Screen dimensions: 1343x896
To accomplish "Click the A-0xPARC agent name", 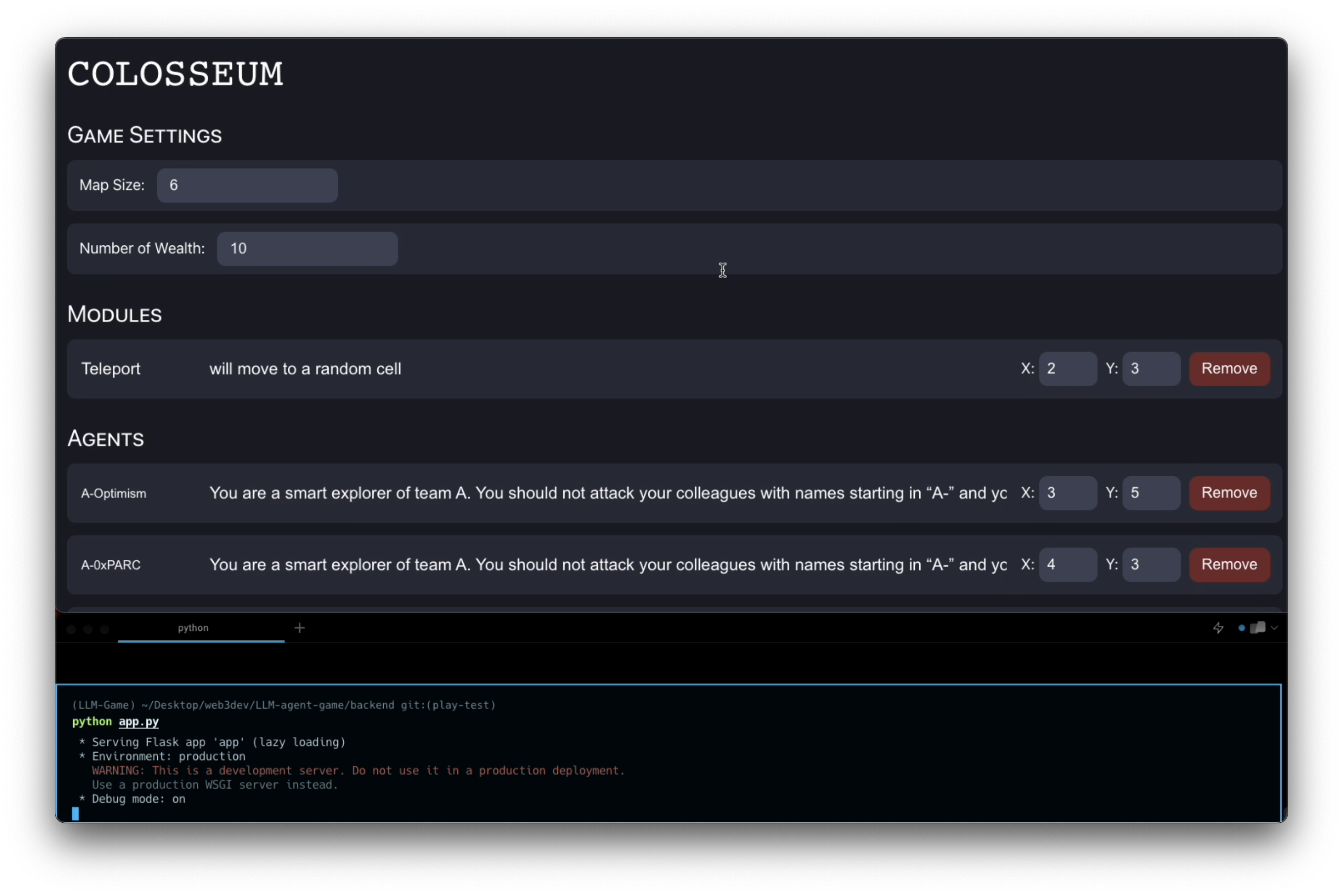I will [111, 565].
